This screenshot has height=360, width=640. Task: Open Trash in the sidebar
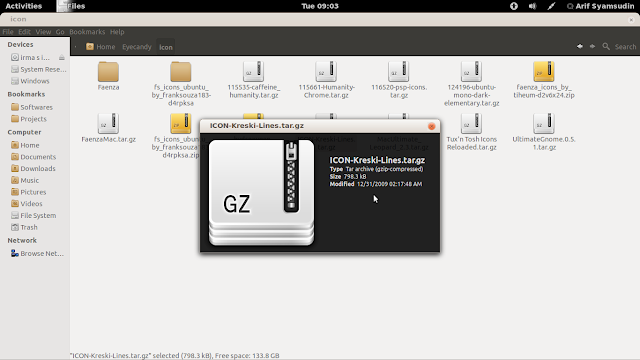tap(24, 227)
